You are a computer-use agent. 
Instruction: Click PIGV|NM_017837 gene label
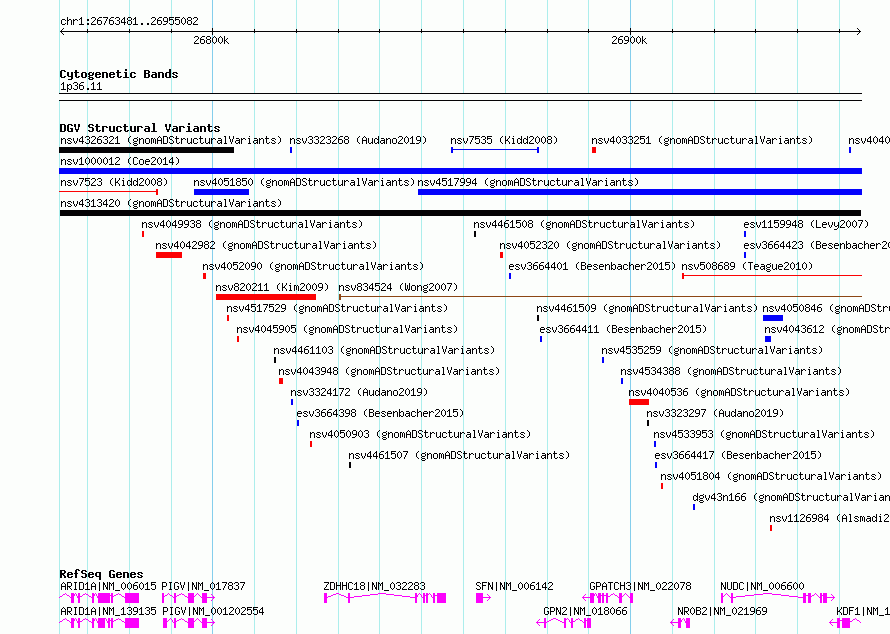point(203,586)
